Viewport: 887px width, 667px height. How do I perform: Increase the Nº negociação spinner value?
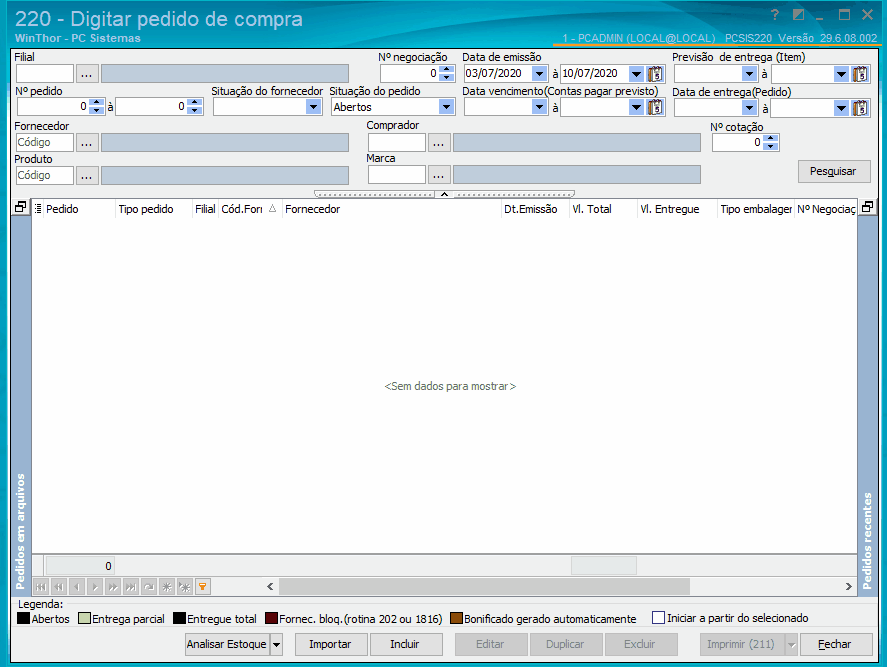pos(447,70)
